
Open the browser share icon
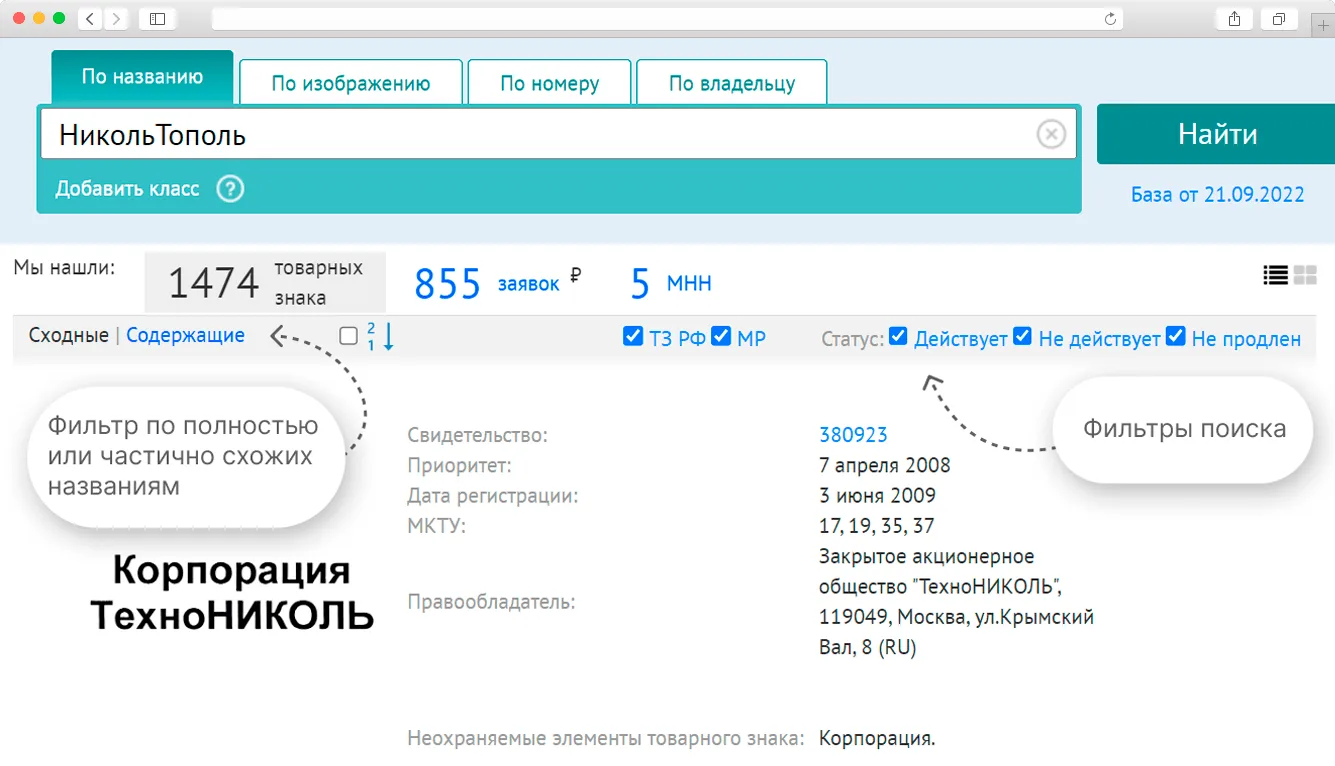pyautogui.click(x=1234, y=18)
